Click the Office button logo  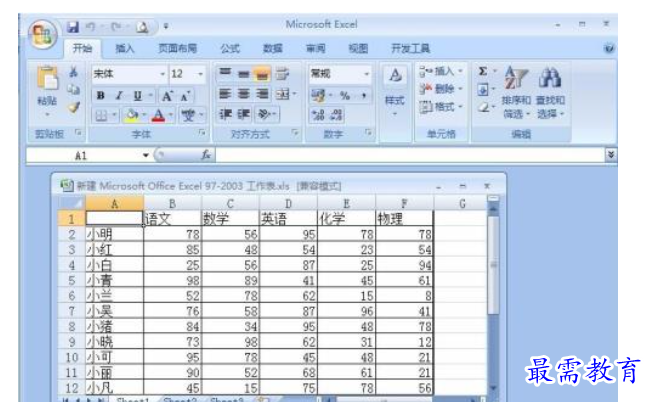43,34
